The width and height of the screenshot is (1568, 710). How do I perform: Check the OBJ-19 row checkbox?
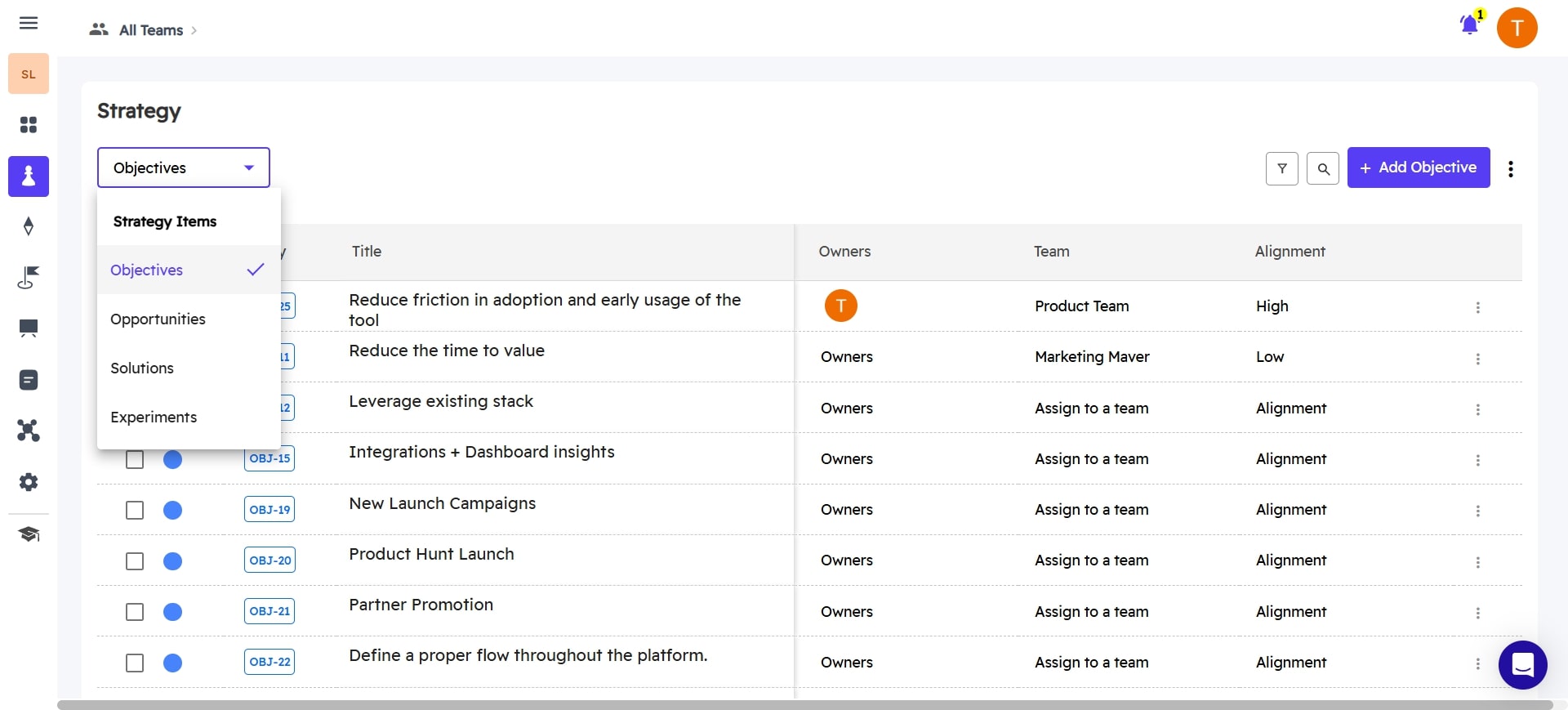point(135,510)
